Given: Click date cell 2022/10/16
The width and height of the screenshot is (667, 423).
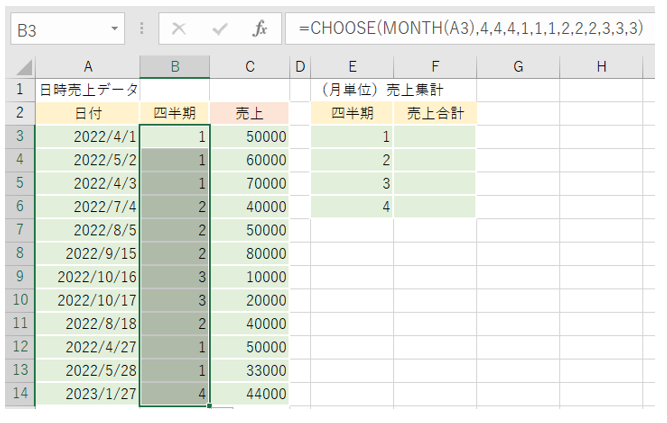Looking at the screenshot, I should [88, 276].
